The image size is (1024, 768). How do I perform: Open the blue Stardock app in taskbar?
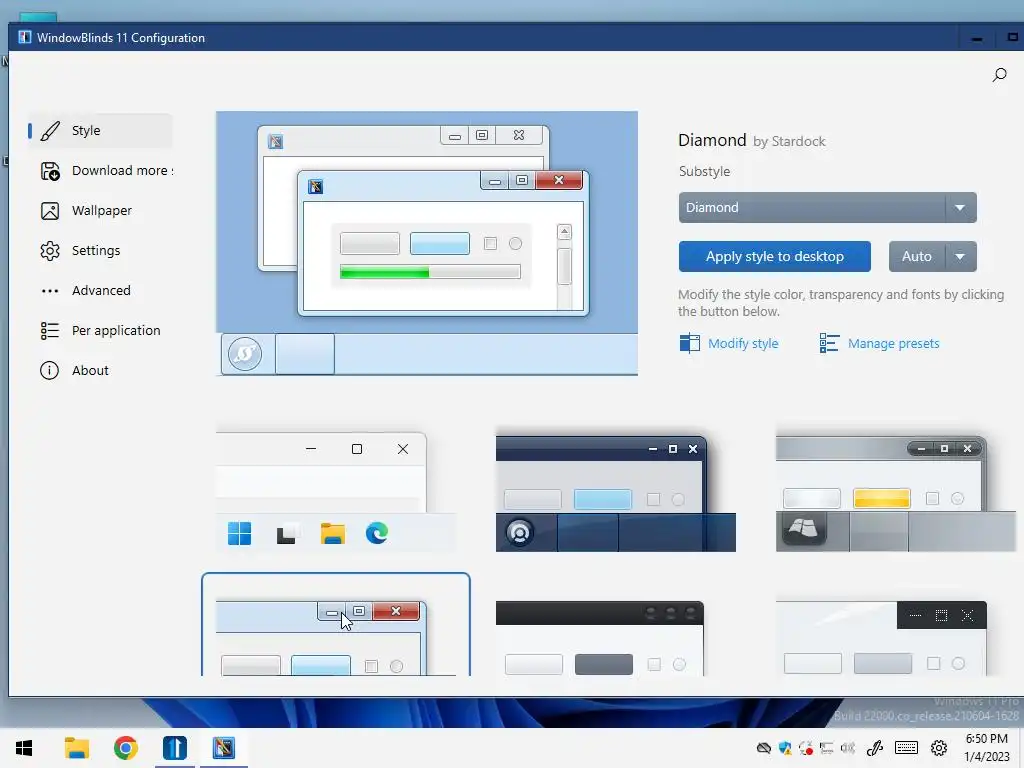pos(174,748)
